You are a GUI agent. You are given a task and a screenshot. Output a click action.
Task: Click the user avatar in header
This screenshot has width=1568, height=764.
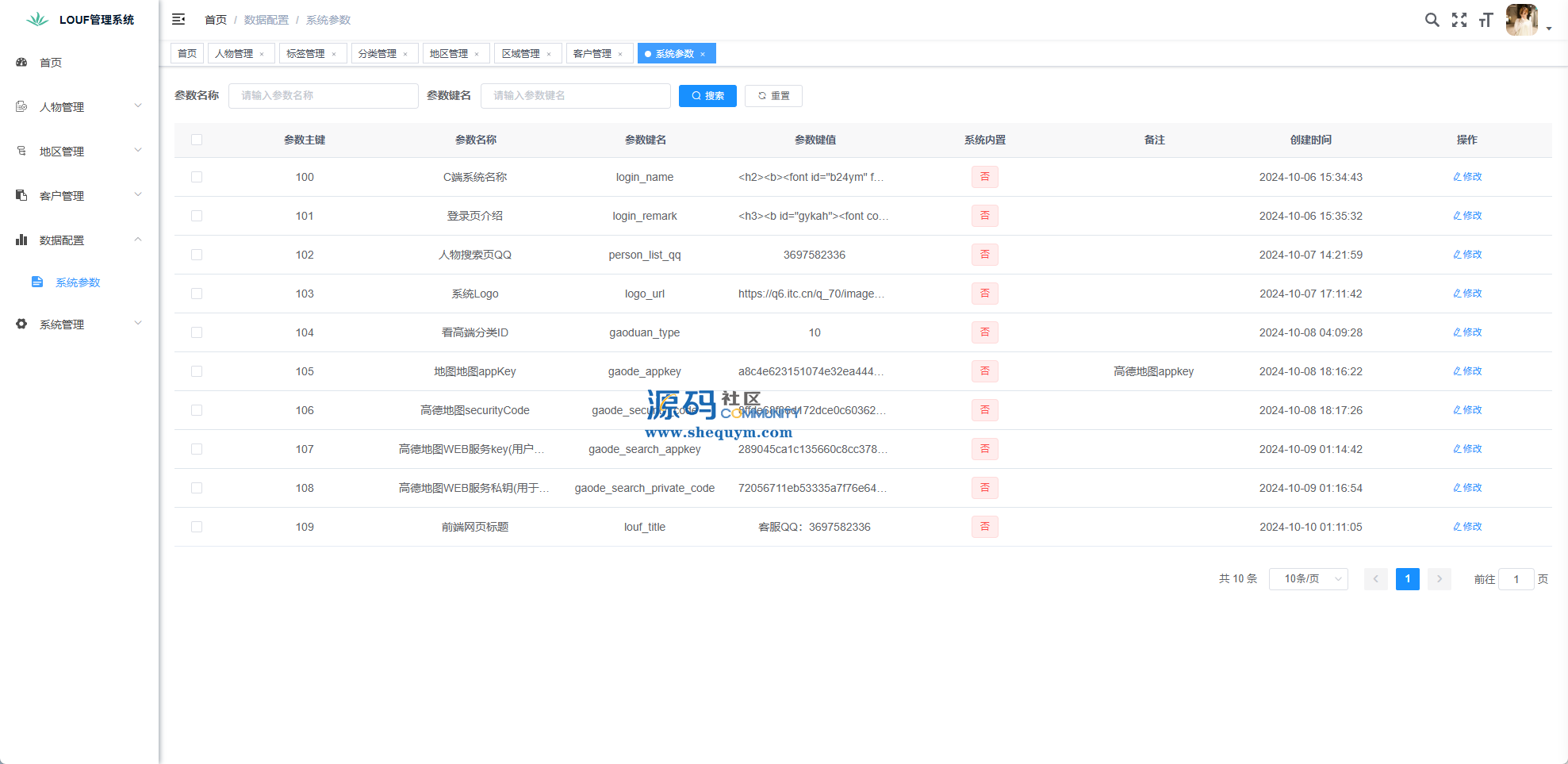point(1521,20)
